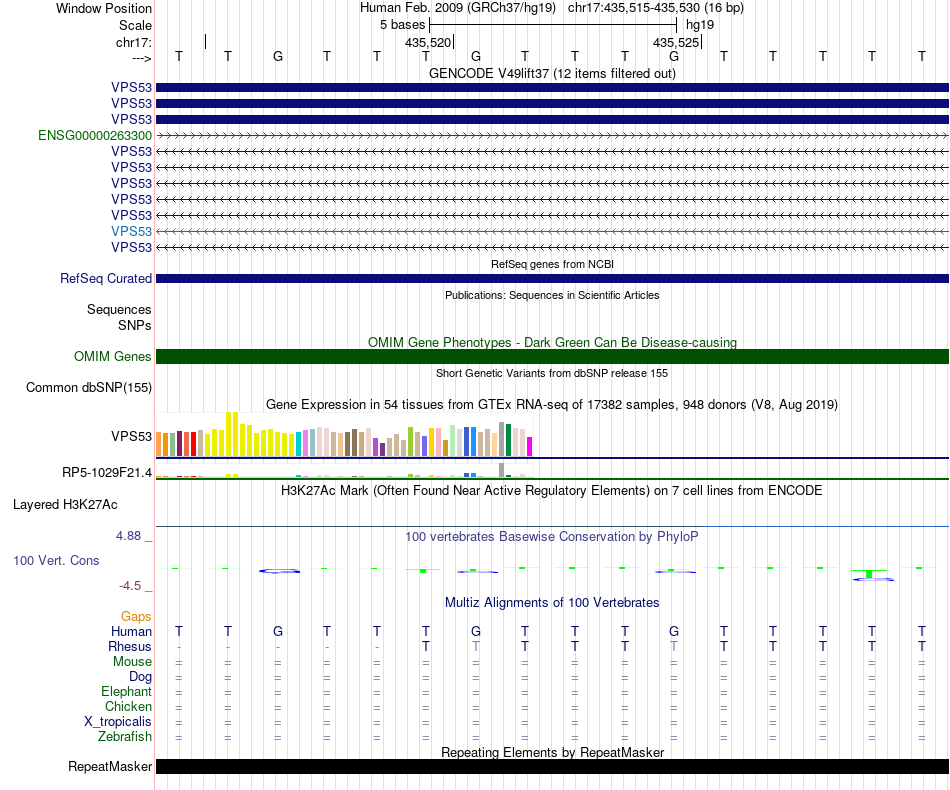Viewport: 950px width, 790px height.
Task: Click the RP5-1029F21.4 gene label
Action: tap(107, 473)
